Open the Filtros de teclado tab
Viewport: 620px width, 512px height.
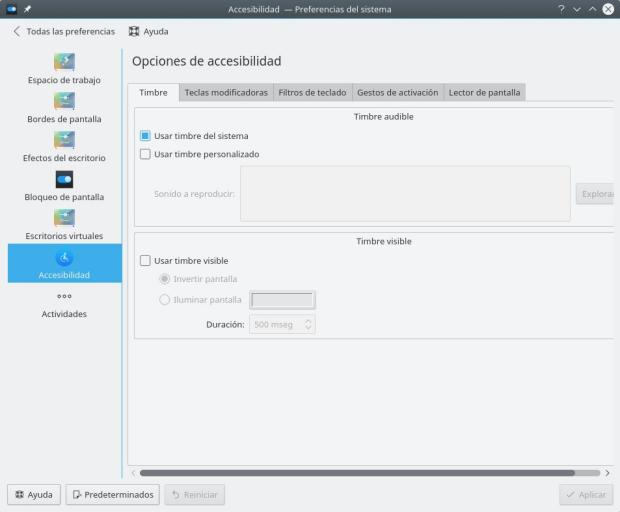click(x=310, y=93)
